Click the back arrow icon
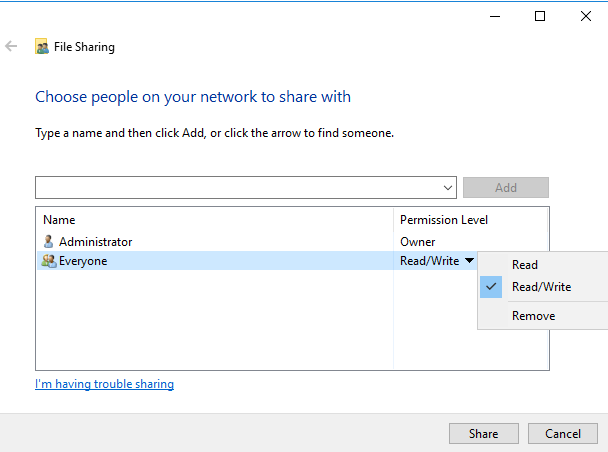 point(11,46)
